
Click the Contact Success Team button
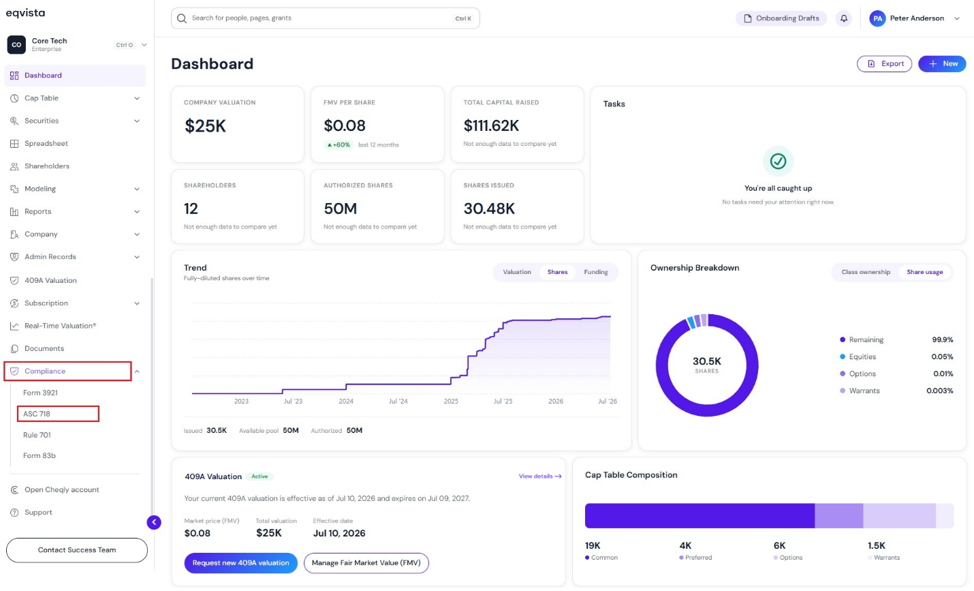click(77, 550)
